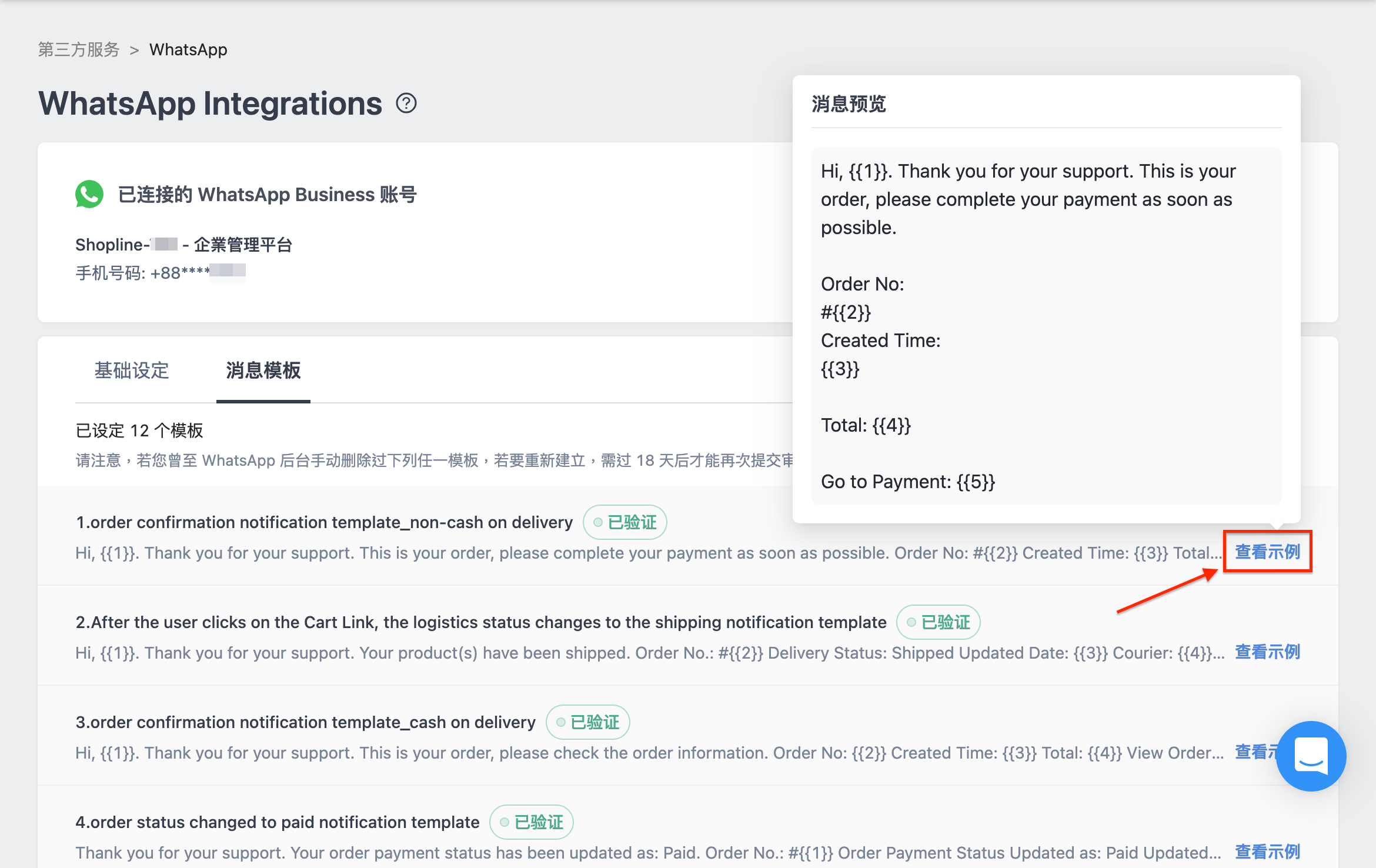Click the 已验证 badge on template 2
Viewport: 1376px width, 868px height.
tap(938, 622)
